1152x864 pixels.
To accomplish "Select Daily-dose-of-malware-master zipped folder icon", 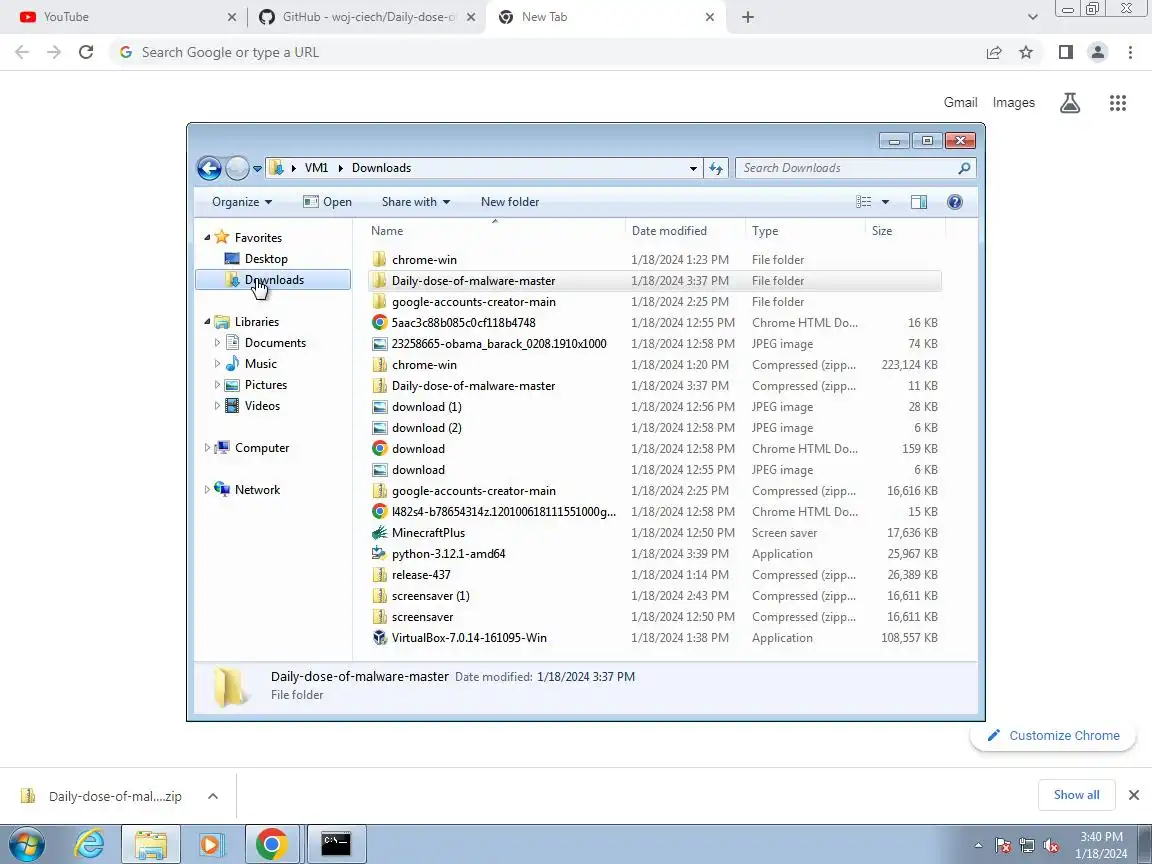I will click(x=379, y=386).
